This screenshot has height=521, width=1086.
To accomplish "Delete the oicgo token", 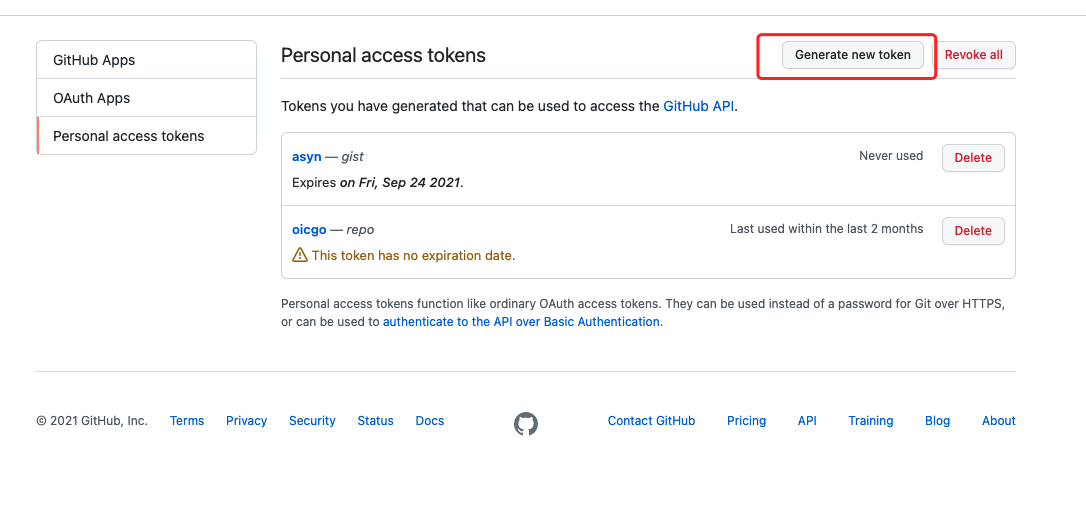I will pos(972,231).
